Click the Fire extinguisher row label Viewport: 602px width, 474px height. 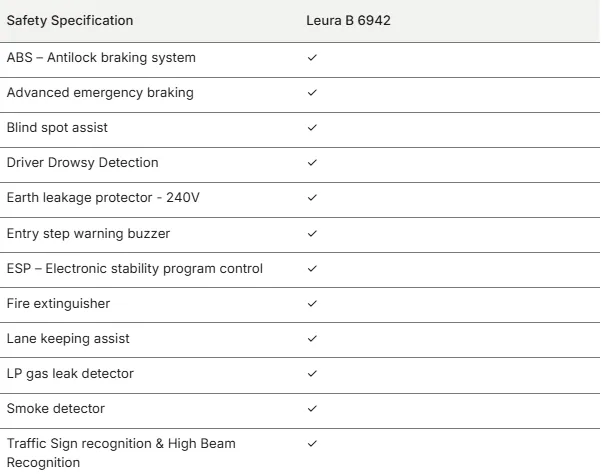[58, 304]
